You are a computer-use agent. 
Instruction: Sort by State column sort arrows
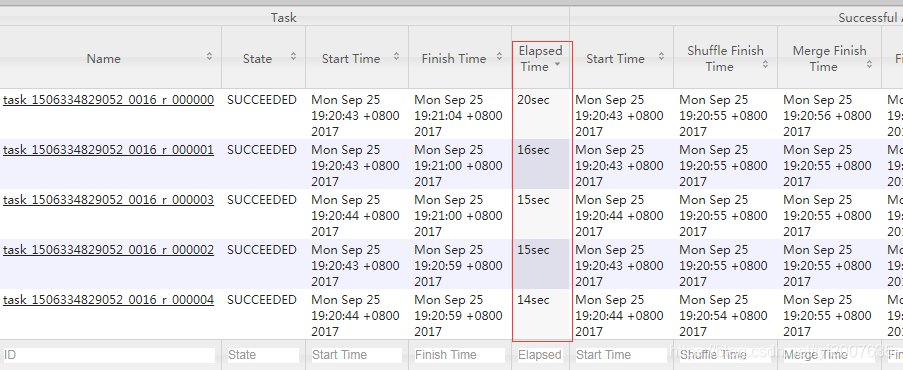294,56
